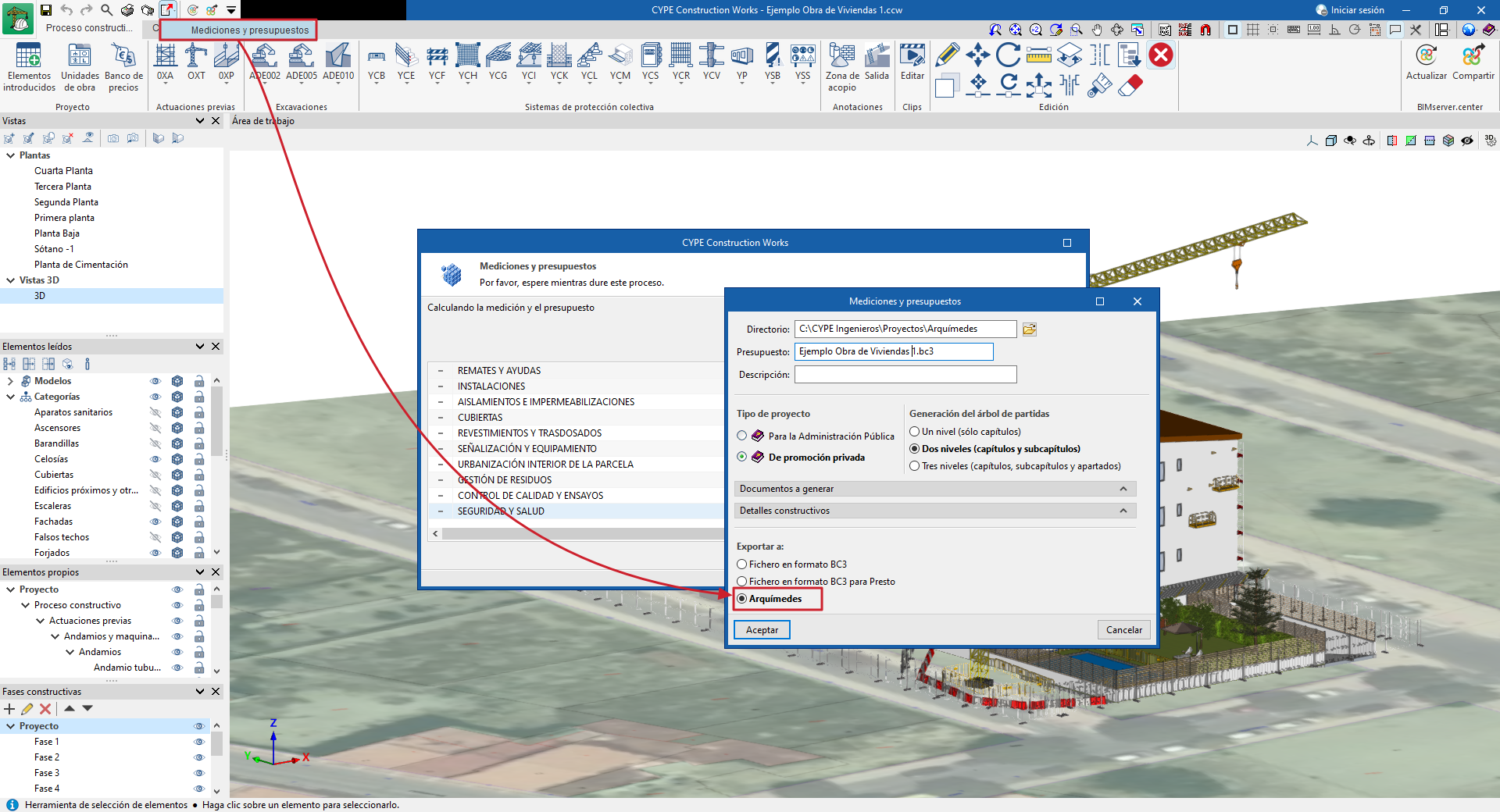Open the Mediciones y presupuestos menu item

pos(250,30)
